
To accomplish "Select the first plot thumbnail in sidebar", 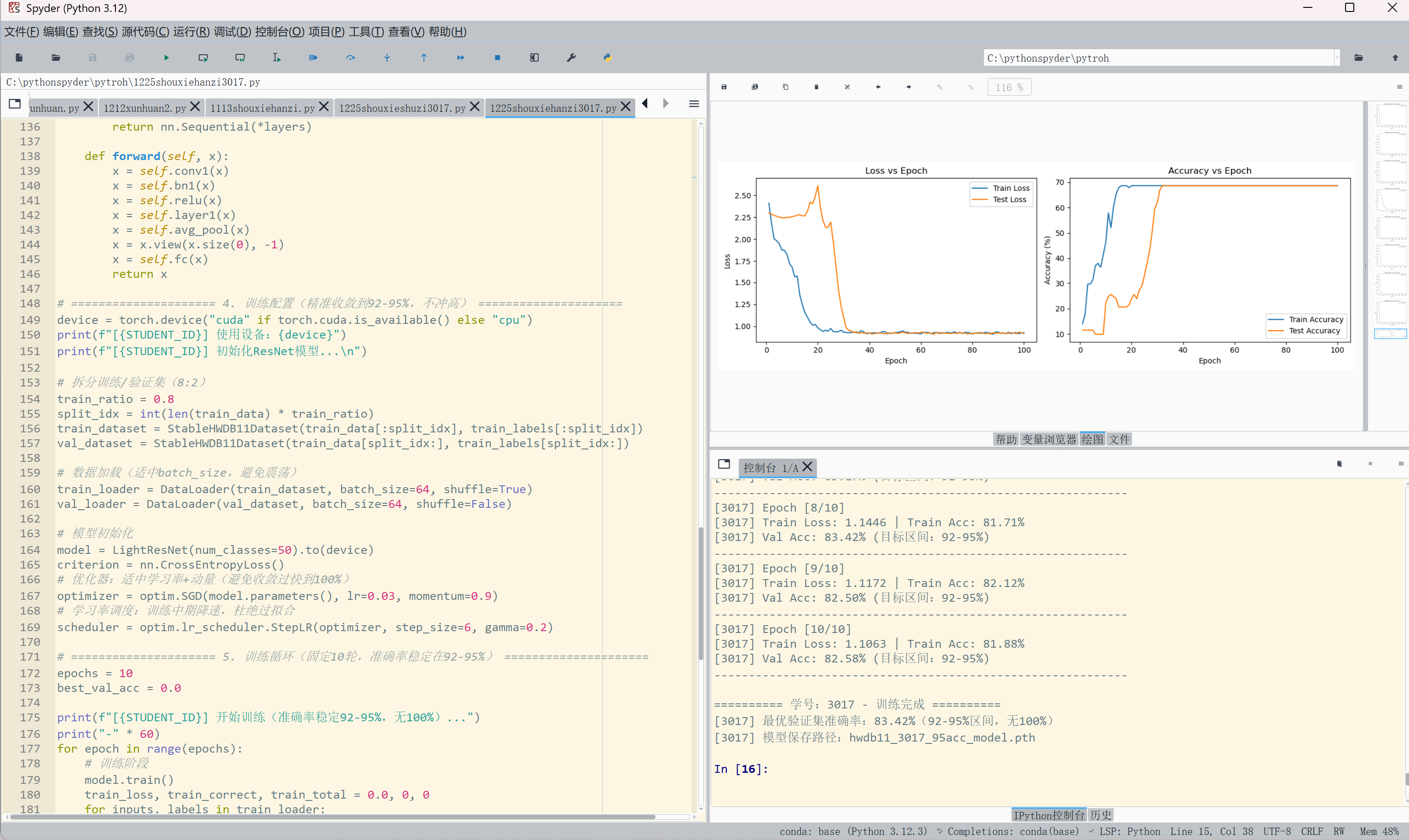I will pyautogui.click(x=1390, y=115).
